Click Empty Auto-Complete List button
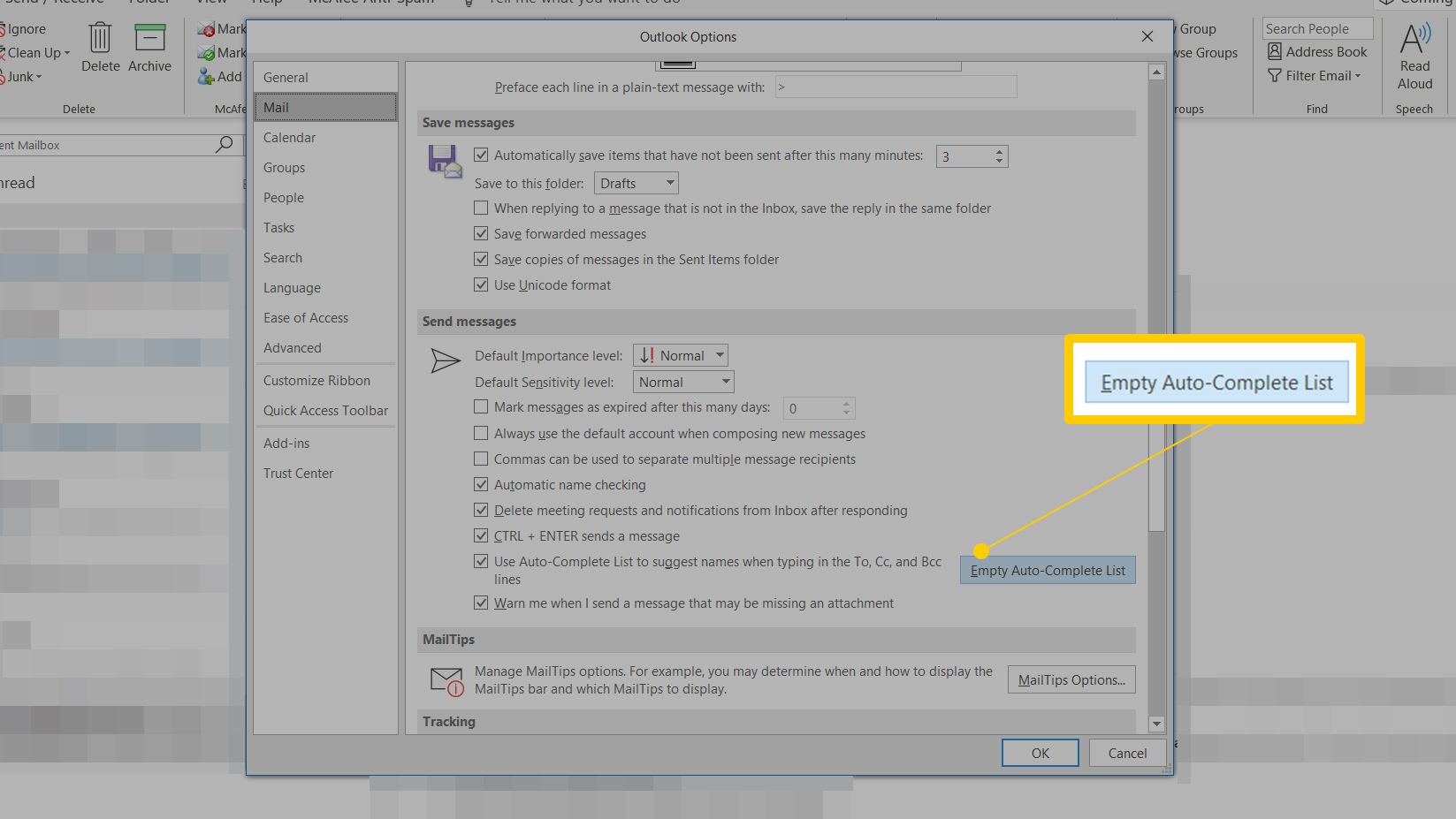The image size is (1456, 819). tap(1048, 571)
